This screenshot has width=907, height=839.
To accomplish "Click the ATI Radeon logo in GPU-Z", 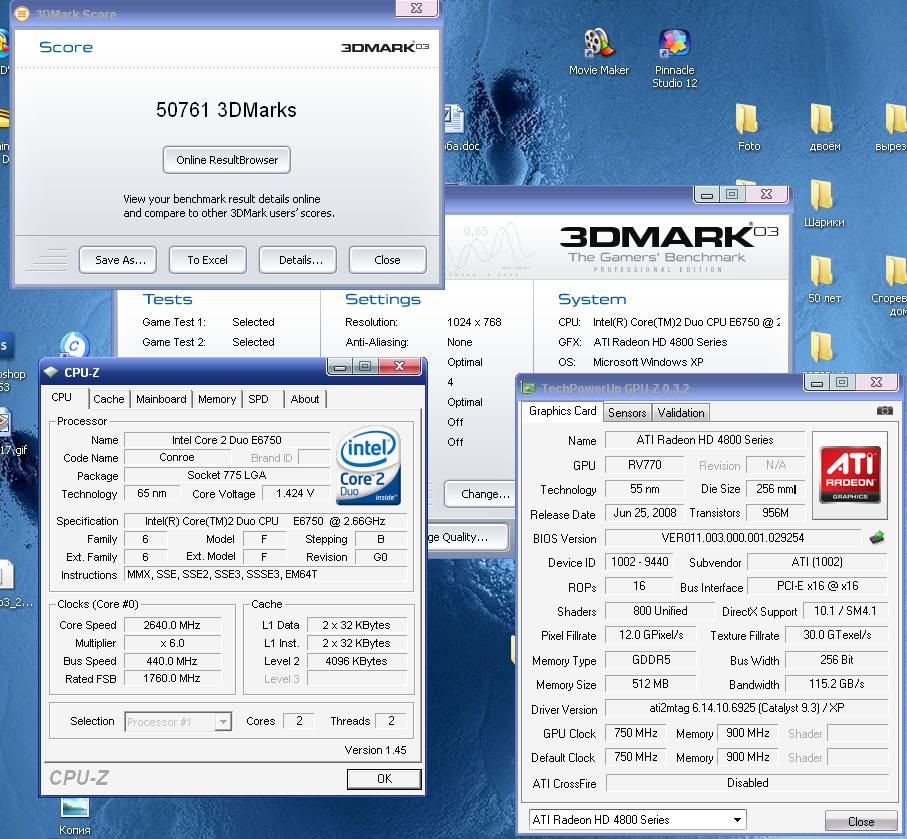I will pyautogui.click(x=850, y=474).
